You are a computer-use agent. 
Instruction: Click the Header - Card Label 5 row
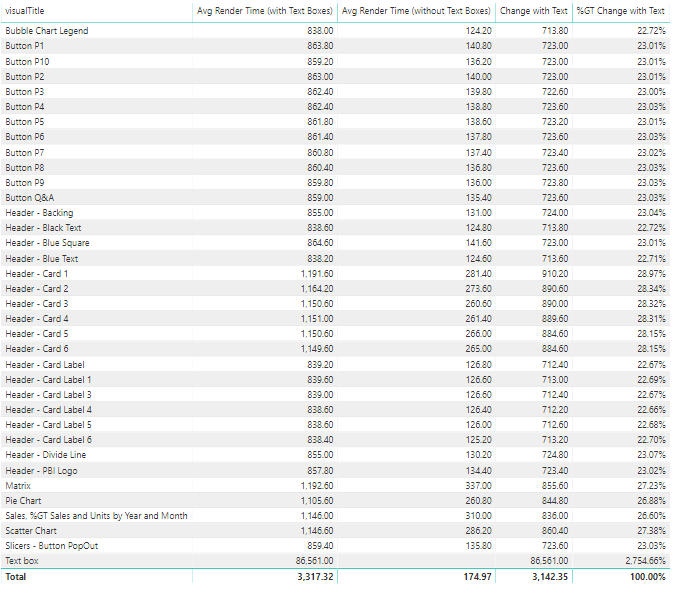point(335,425)
